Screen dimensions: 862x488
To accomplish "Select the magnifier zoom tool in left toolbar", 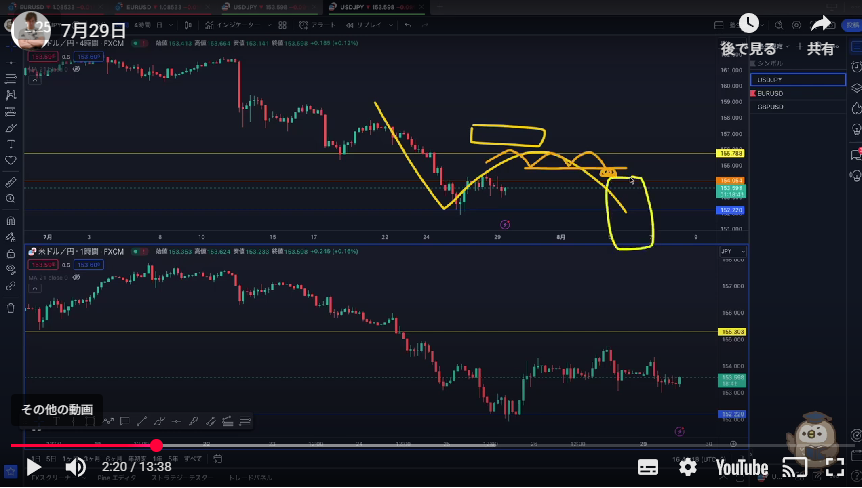I will point(11,201).
